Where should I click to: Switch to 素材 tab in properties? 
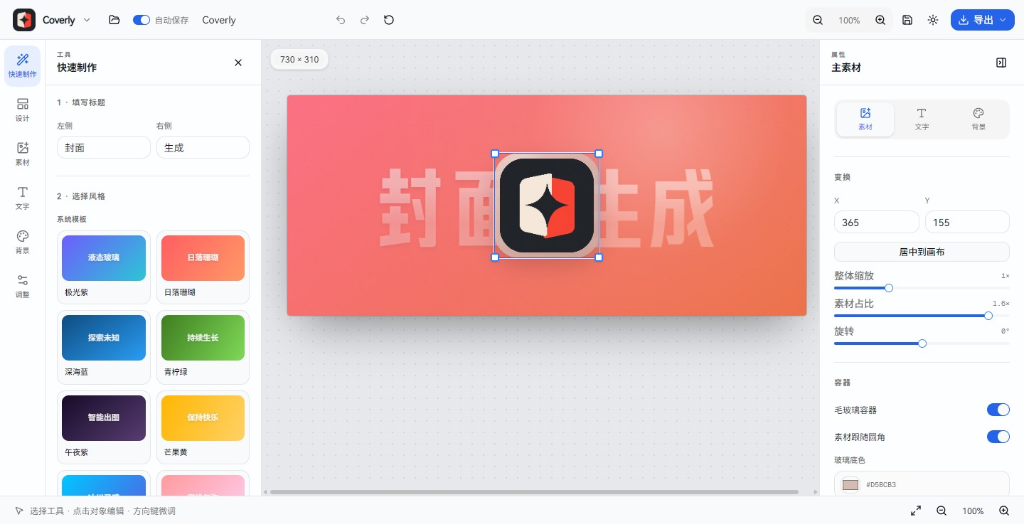click(865, 119)
